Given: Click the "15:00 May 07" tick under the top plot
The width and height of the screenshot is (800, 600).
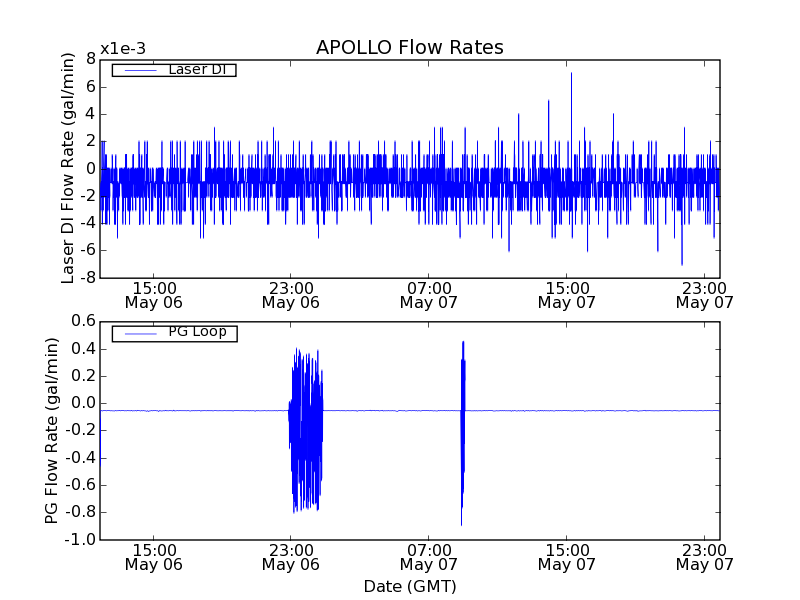Looking at the screenshot, I should (566, 294).
